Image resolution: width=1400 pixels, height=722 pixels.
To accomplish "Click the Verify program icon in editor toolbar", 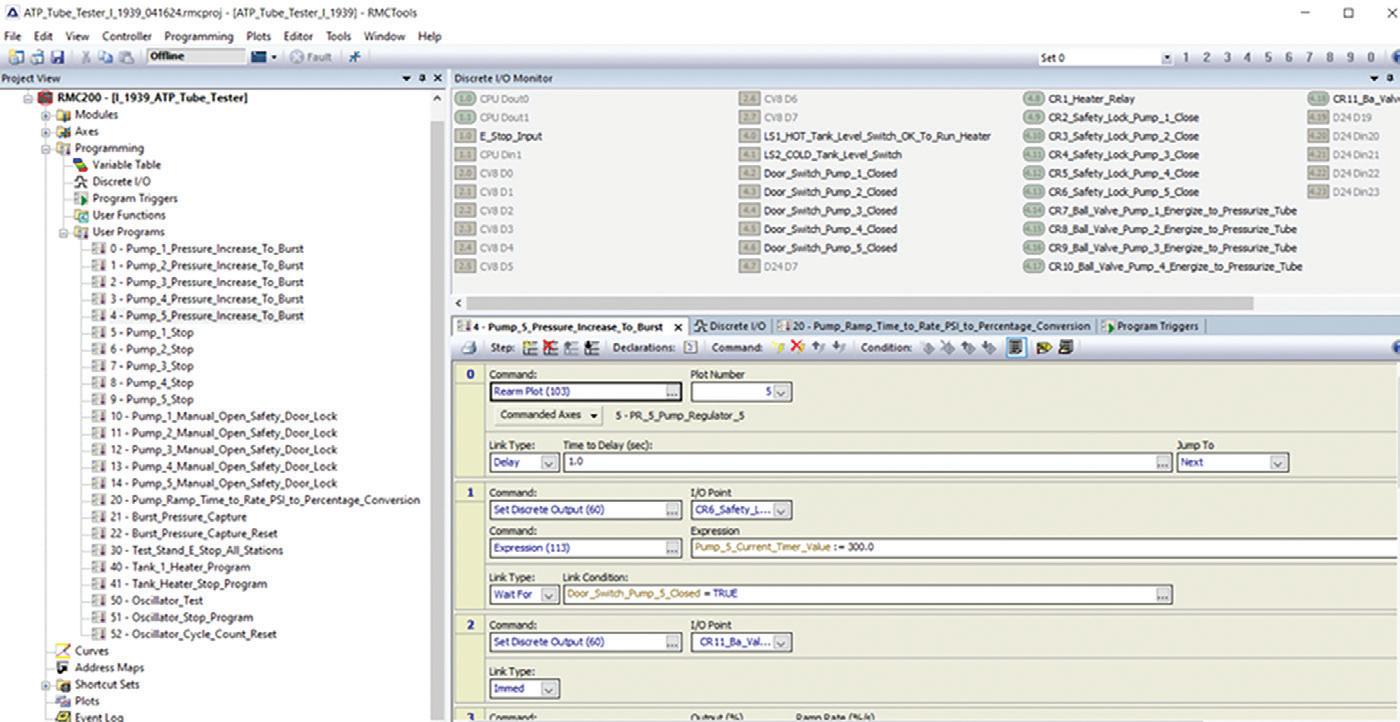I will 1045,348.
